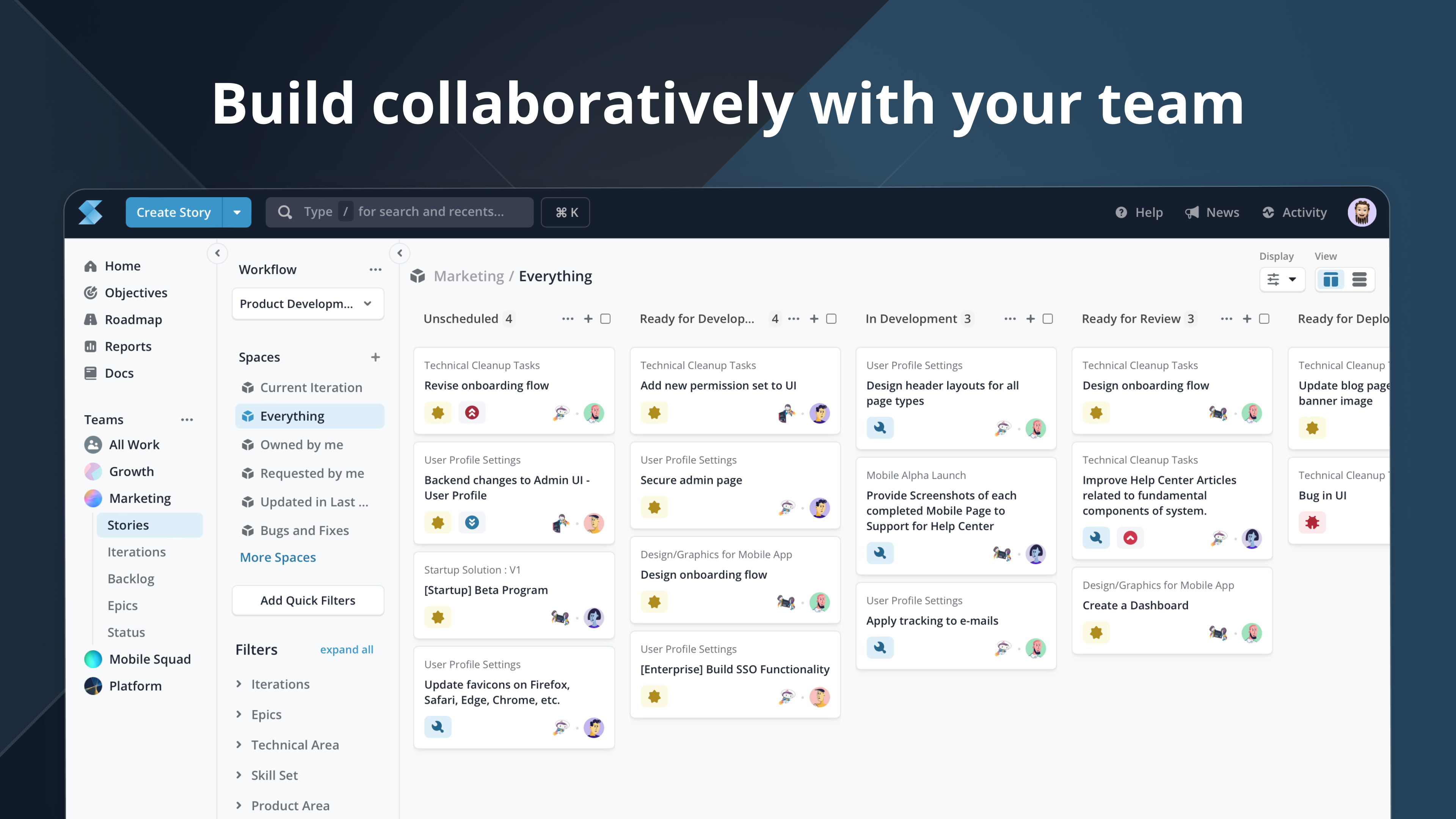1456x819 pixels.
Task: Add a new Space with plus icon
Action: (375, 357)
